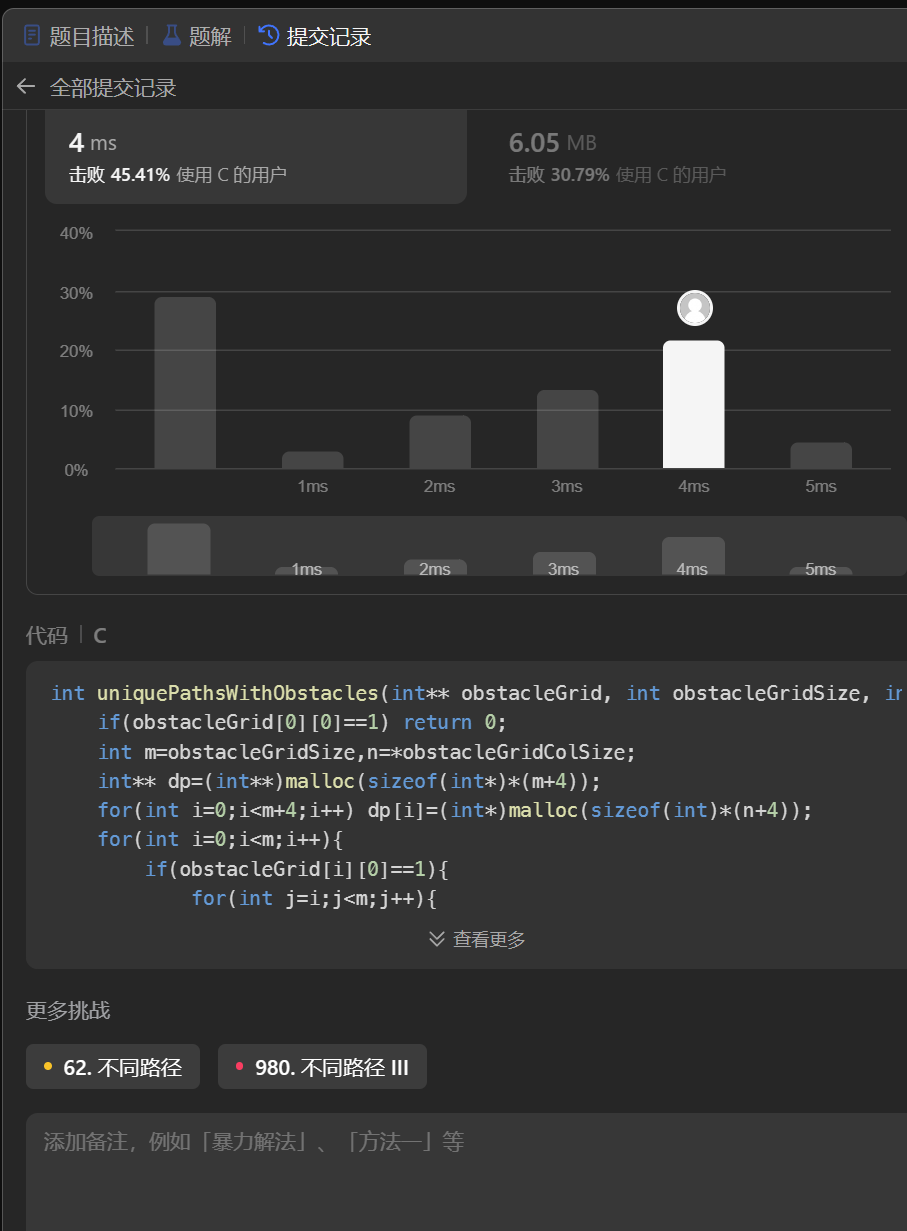Click the double chevron beside 查看更多

[437, 939]
